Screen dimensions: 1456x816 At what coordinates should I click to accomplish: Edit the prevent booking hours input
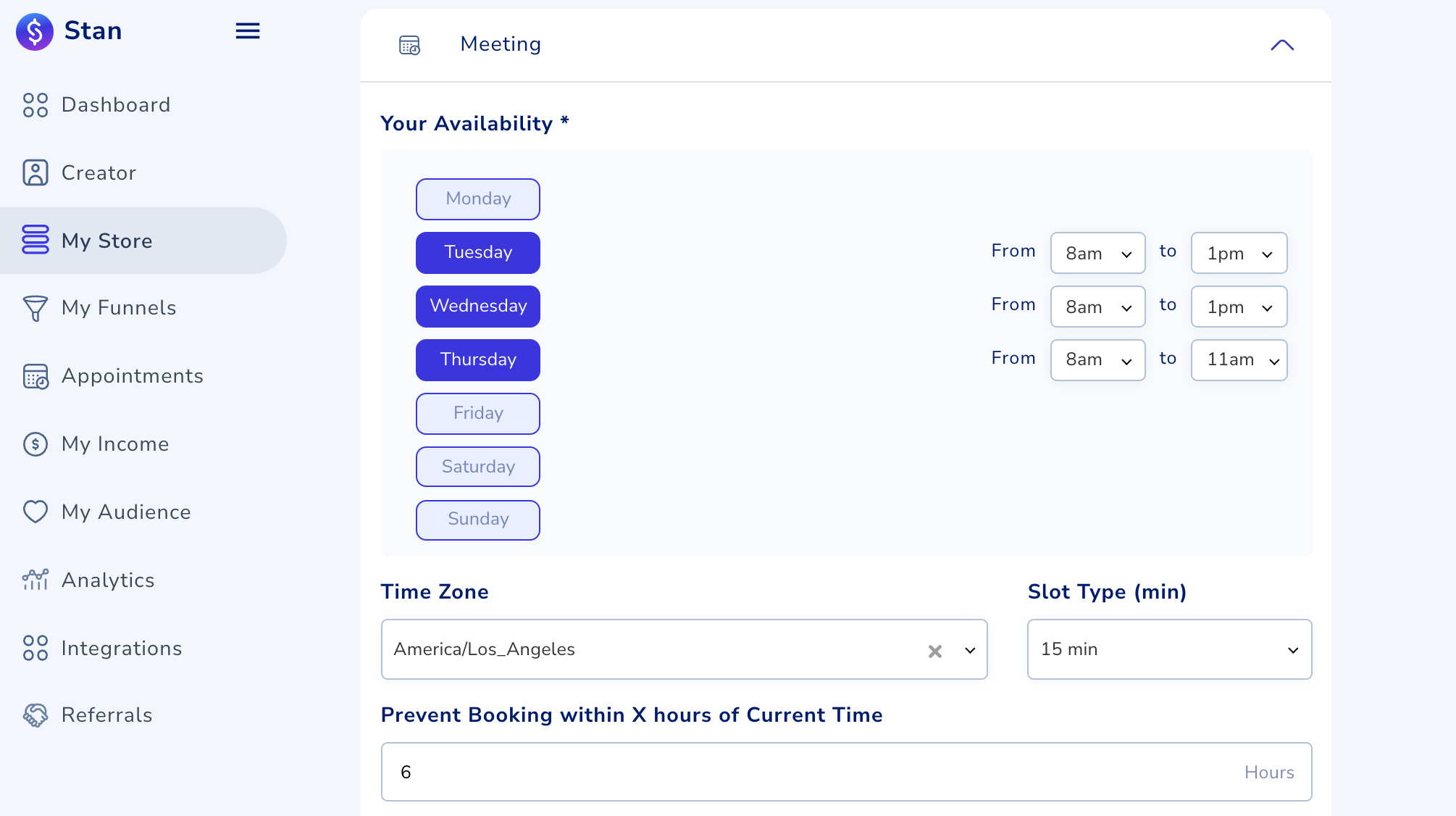click(845, 772)
